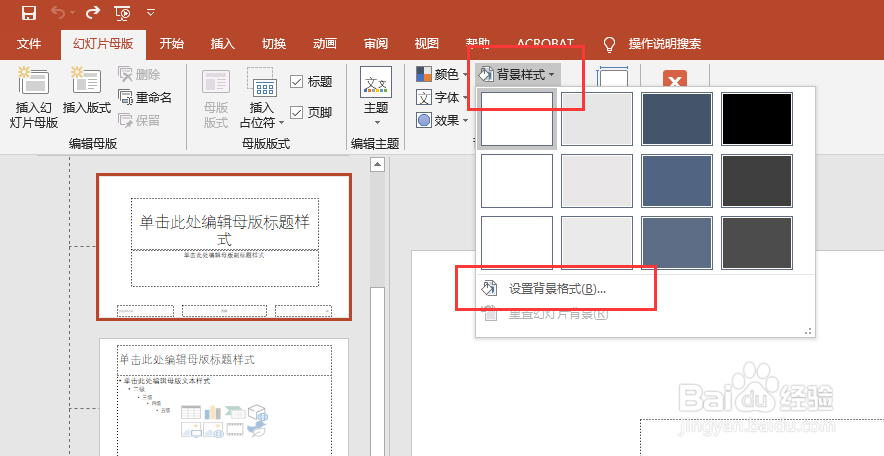Click the 保留 button
The height and width of the screenshot is (456, 884).
(139, 121)
